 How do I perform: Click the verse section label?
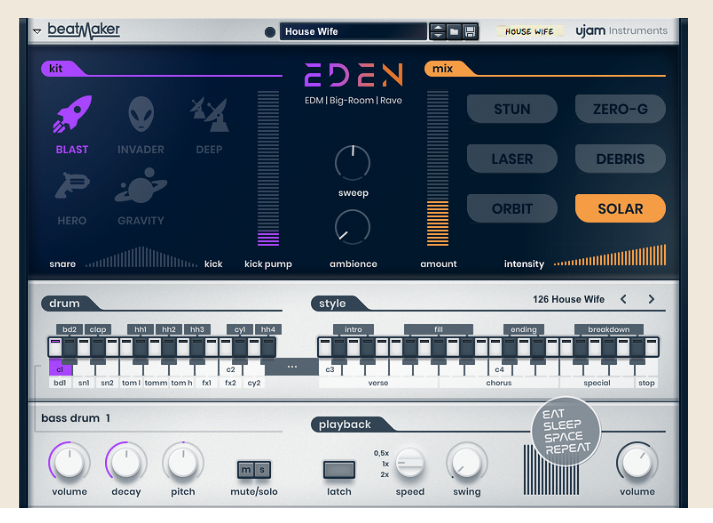[378, 383]
